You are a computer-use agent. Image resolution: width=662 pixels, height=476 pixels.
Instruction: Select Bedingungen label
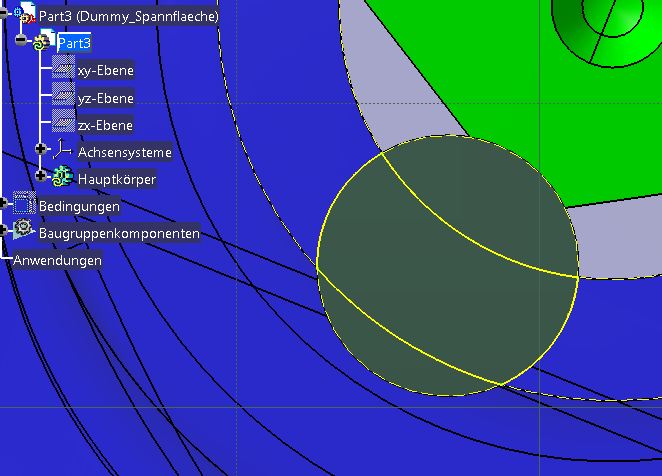(79, 206)
